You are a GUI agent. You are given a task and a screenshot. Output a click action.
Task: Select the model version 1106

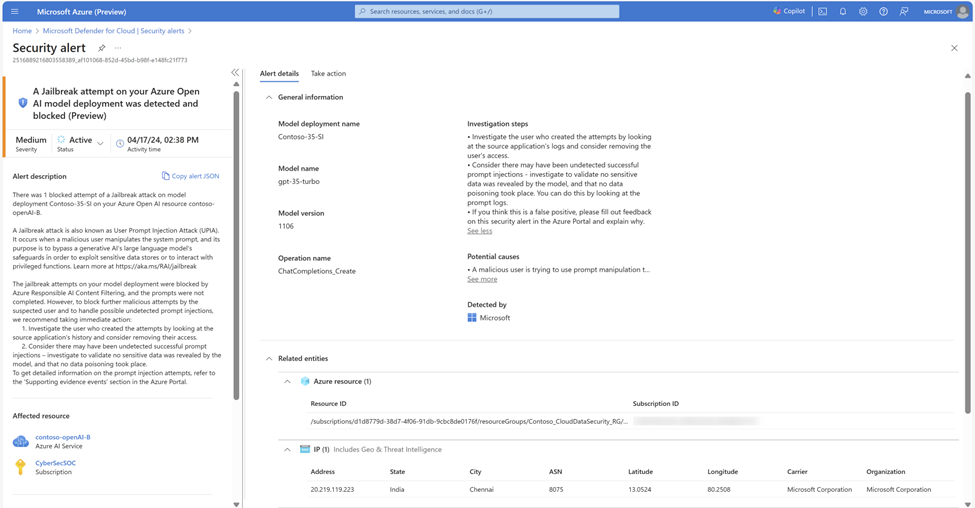[286, 226]
